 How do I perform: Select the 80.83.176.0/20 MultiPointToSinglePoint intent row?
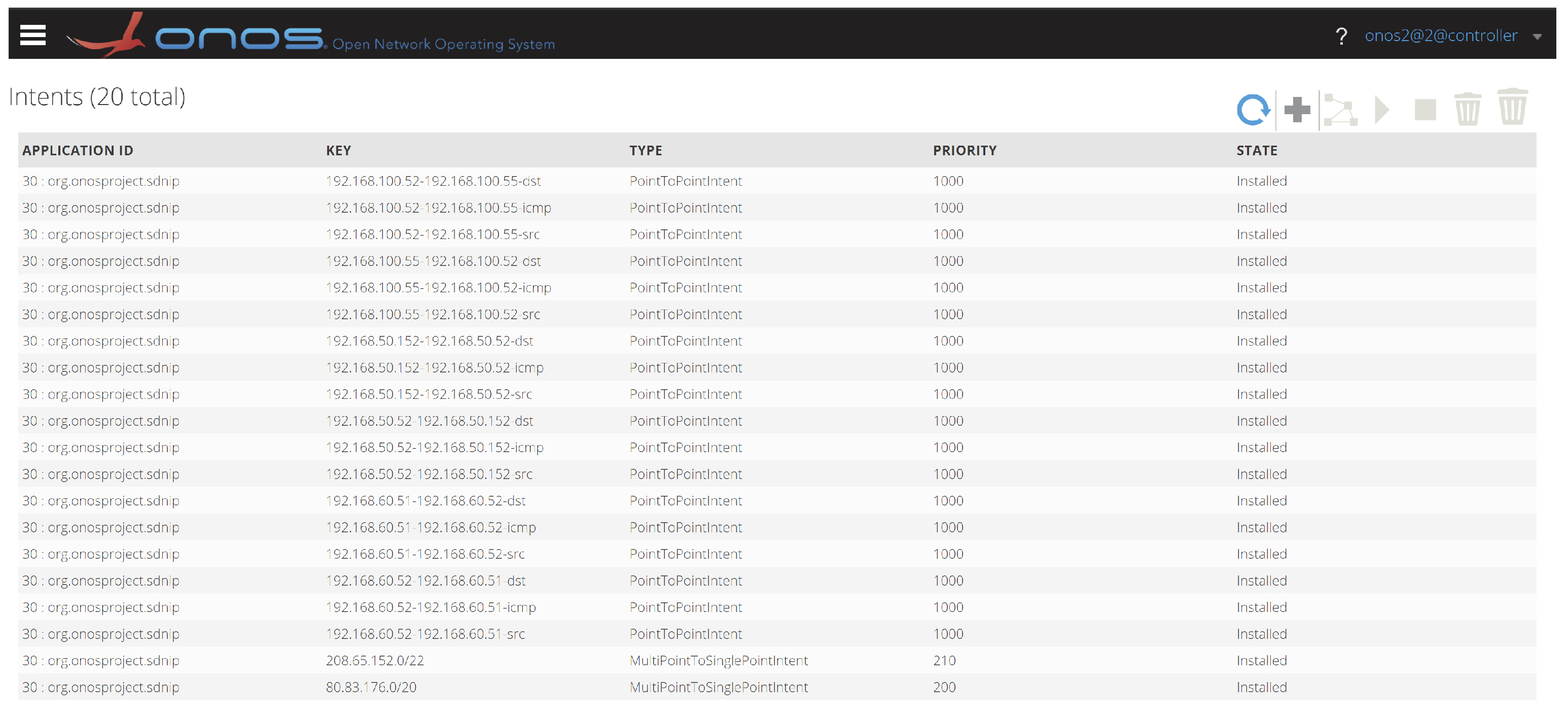pyautogui.click(x=371, y=688)
